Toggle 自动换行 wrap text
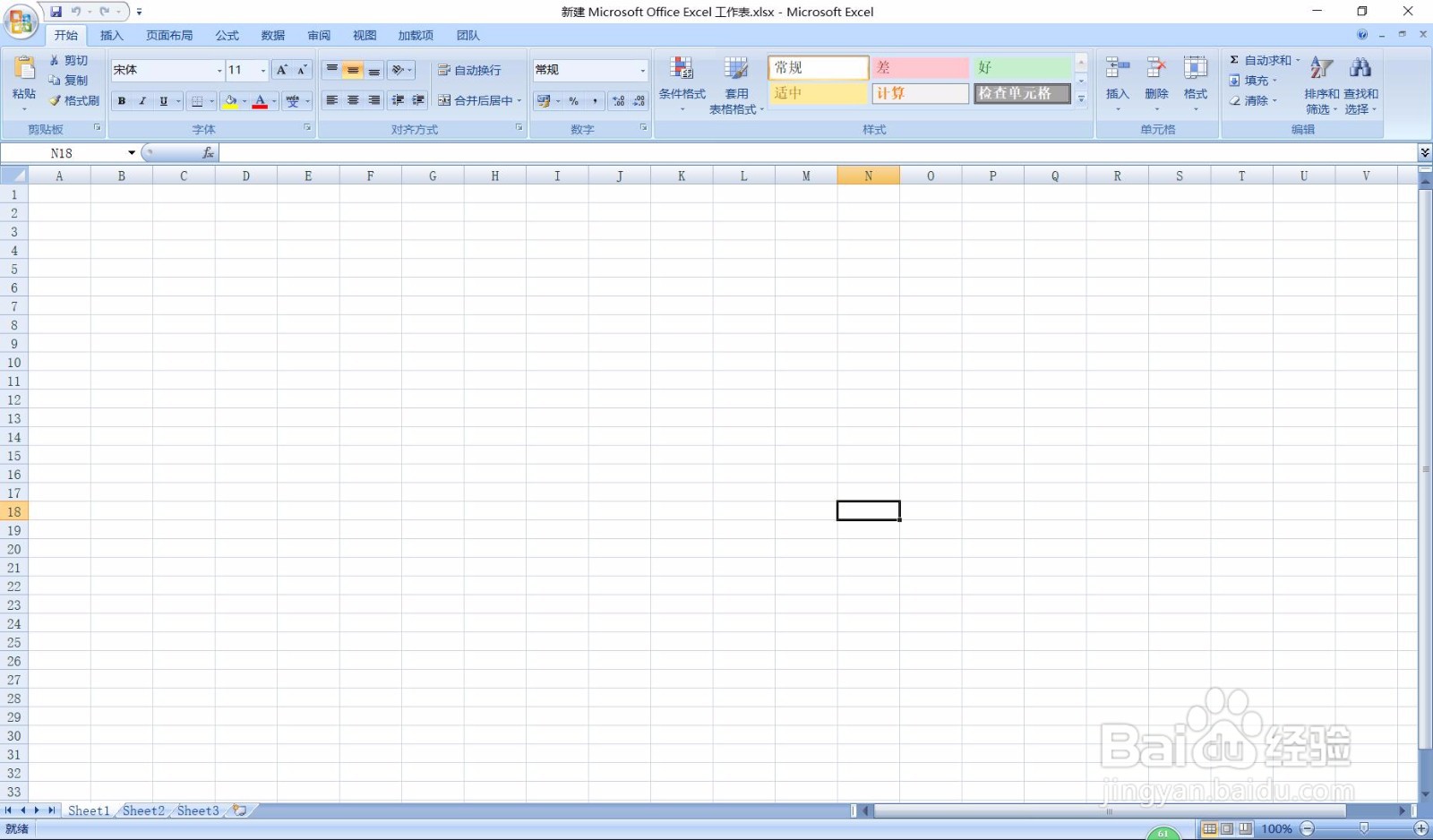The image size is (1433, 840). (469, 70)
